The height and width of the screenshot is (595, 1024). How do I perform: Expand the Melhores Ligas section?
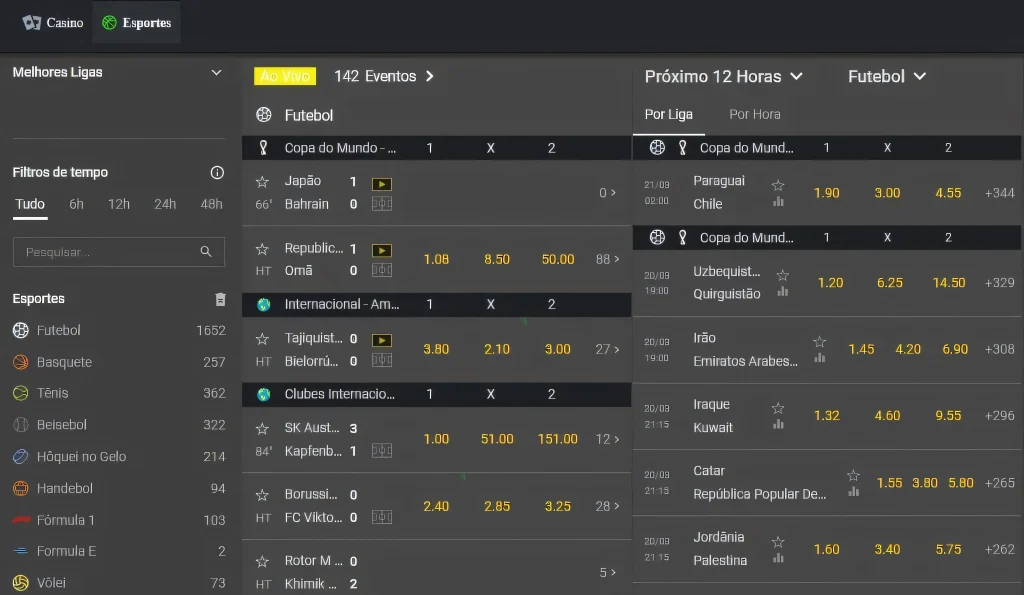point(216,72)
